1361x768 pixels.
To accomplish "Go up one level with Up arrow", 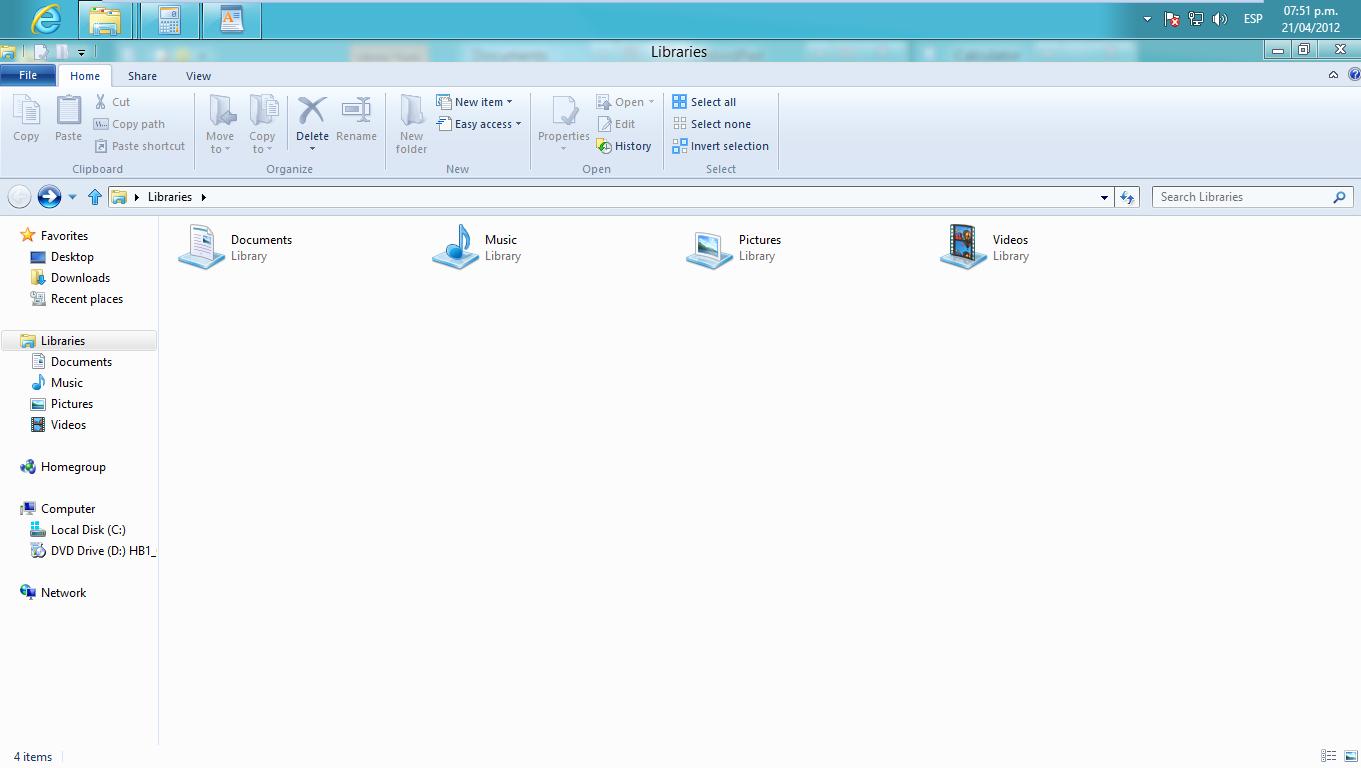I will tap(95, 197).
